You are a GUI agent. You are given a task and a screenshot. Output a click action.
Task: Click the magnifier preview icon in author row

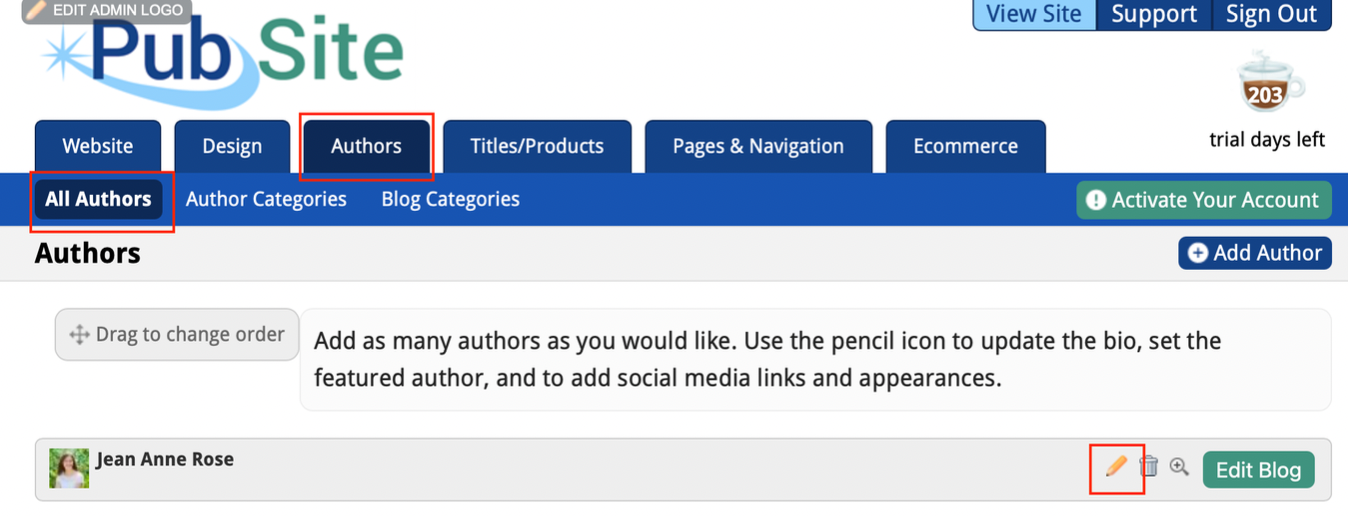pyautogui.click(x=1179, y=466)
